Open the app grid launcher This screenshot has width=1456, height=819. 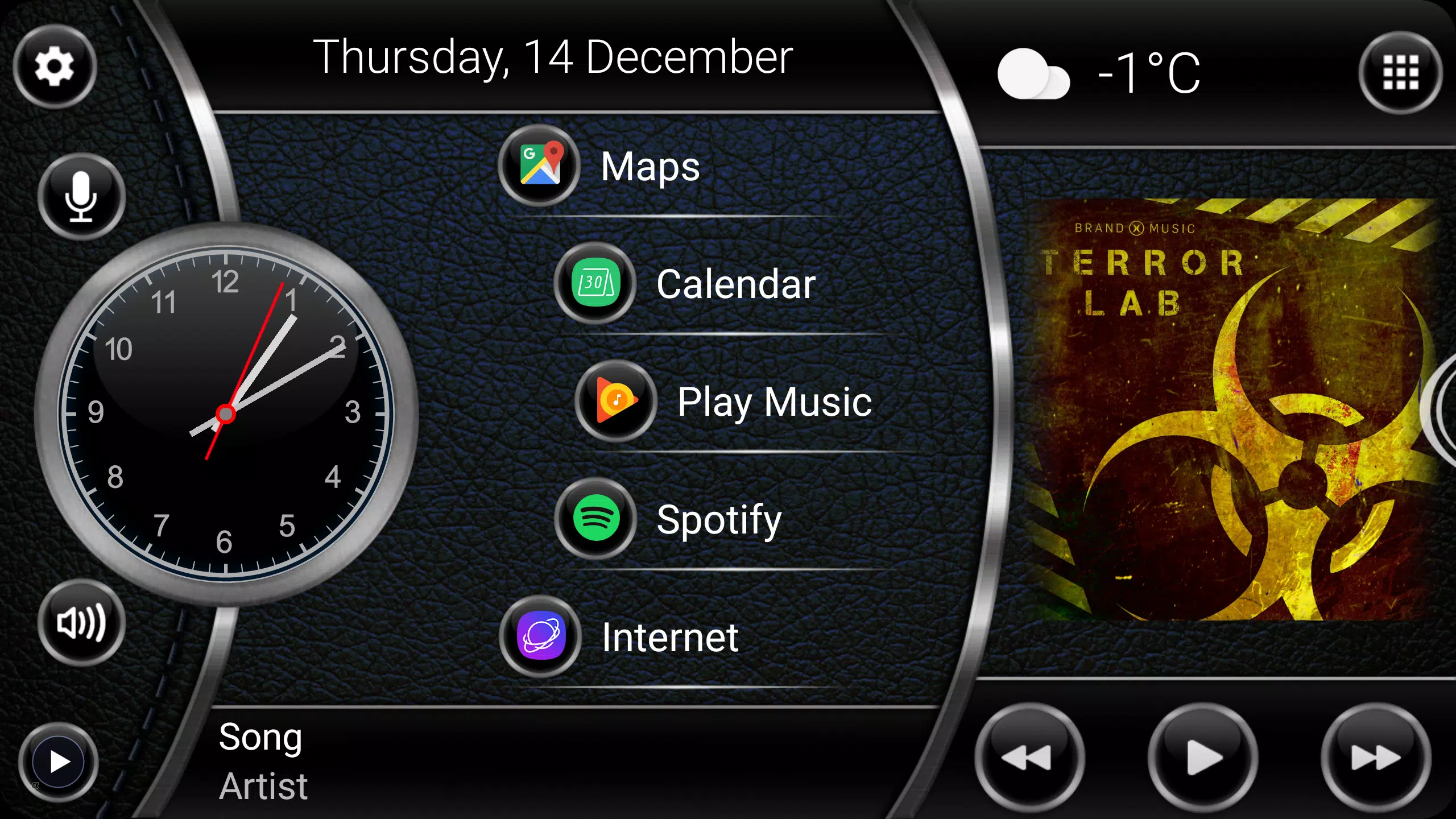coord(1401,70)
